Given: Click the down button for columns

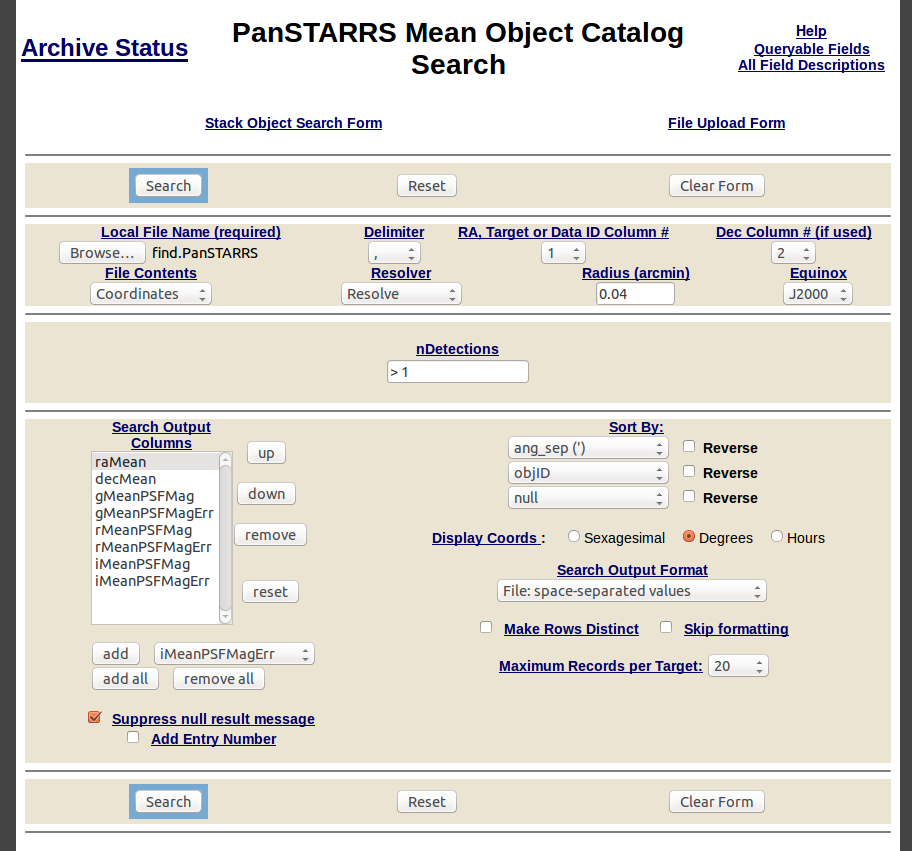Looking at the screenshot, I should pyautogui.click(x=266, y=494).
